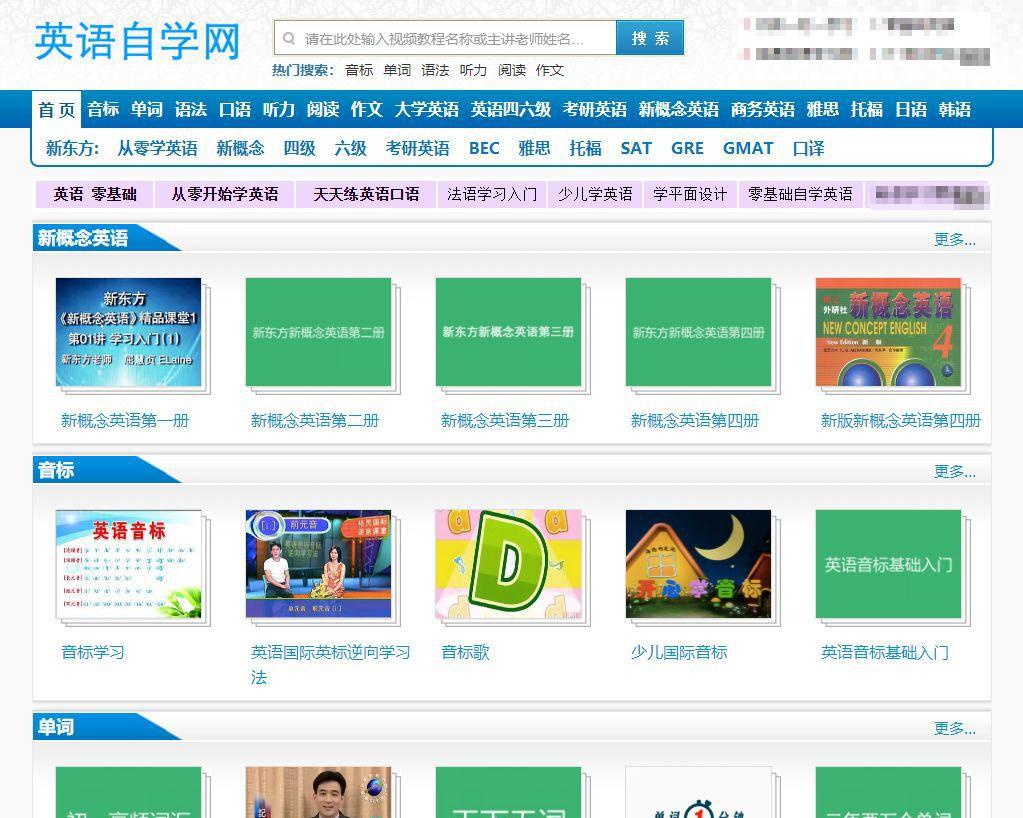Select hot search term 作文
Screen dimensions: 1023x818
pyautogui.click(x=549, y=70)
